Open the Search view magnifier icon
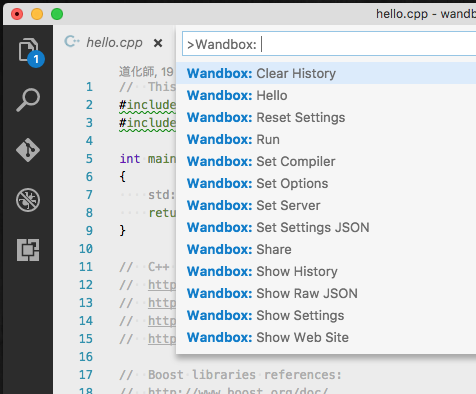This screenshot has height=394, width=476. click(x=28, y=100)
